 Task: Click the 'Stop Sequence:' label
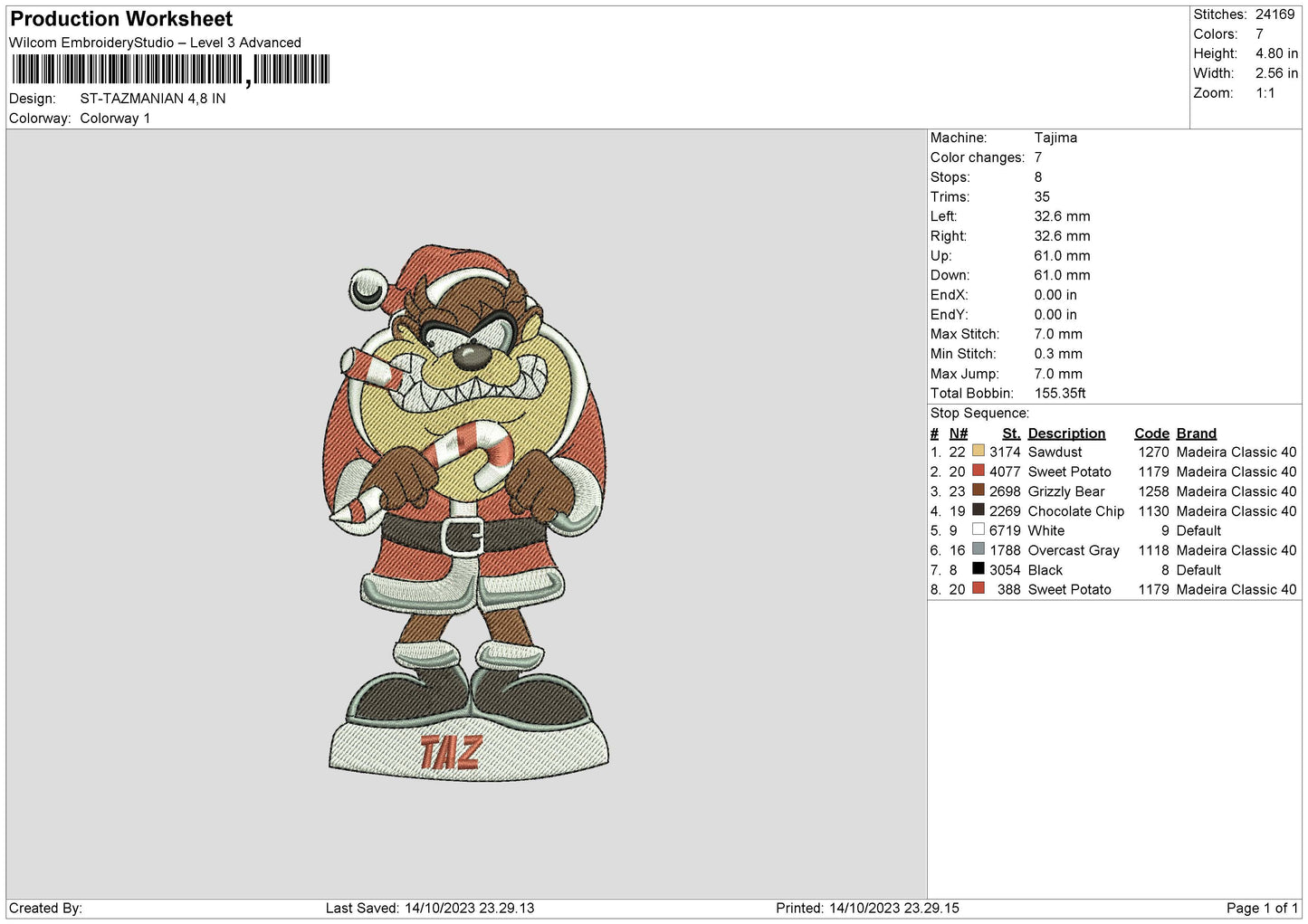pos(979,414)
